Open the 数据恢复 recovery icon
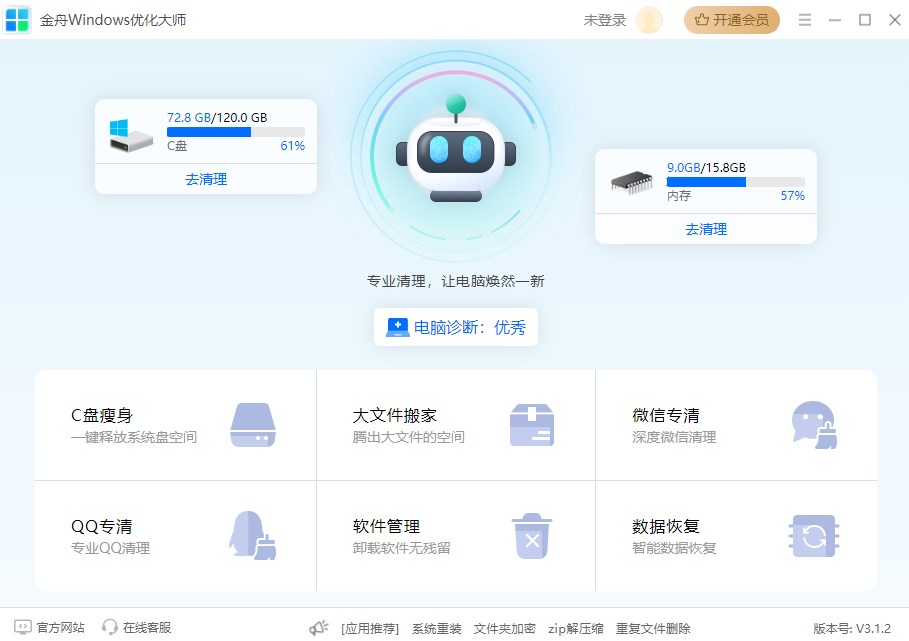 tap(814, 537)
